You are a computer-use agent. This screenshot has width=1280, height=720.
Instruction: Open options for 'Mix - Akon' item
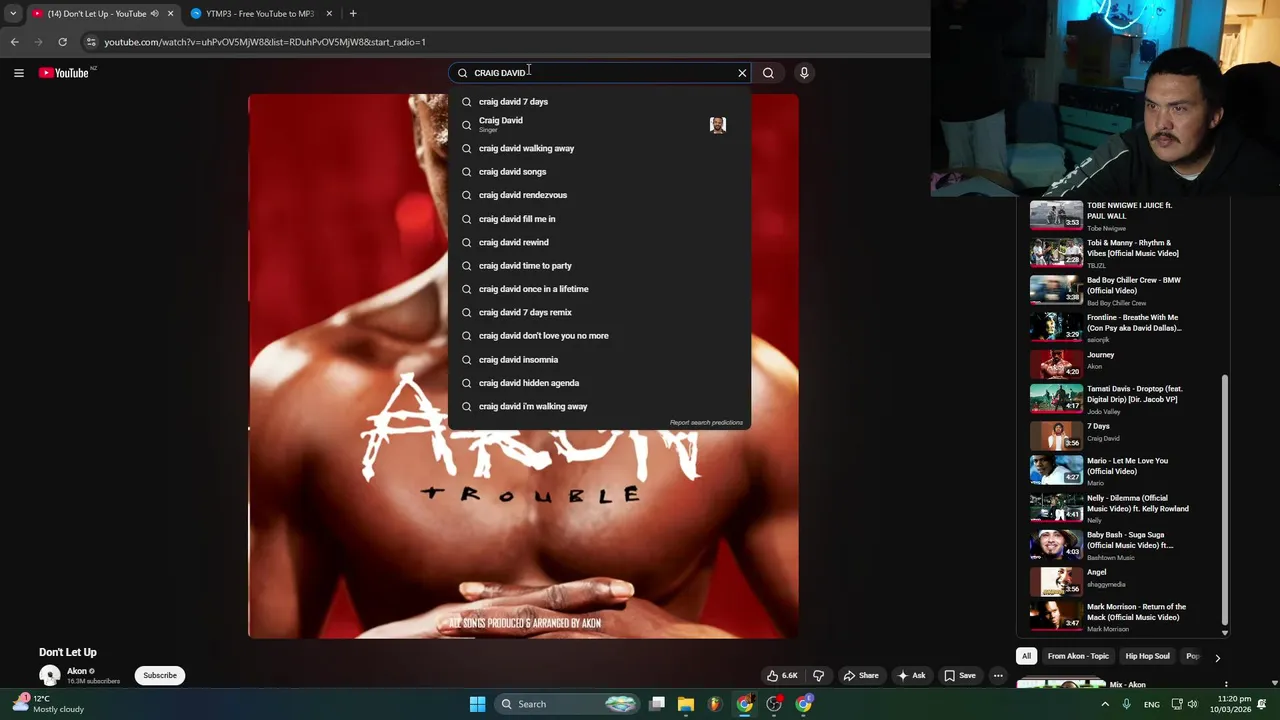1226,685
